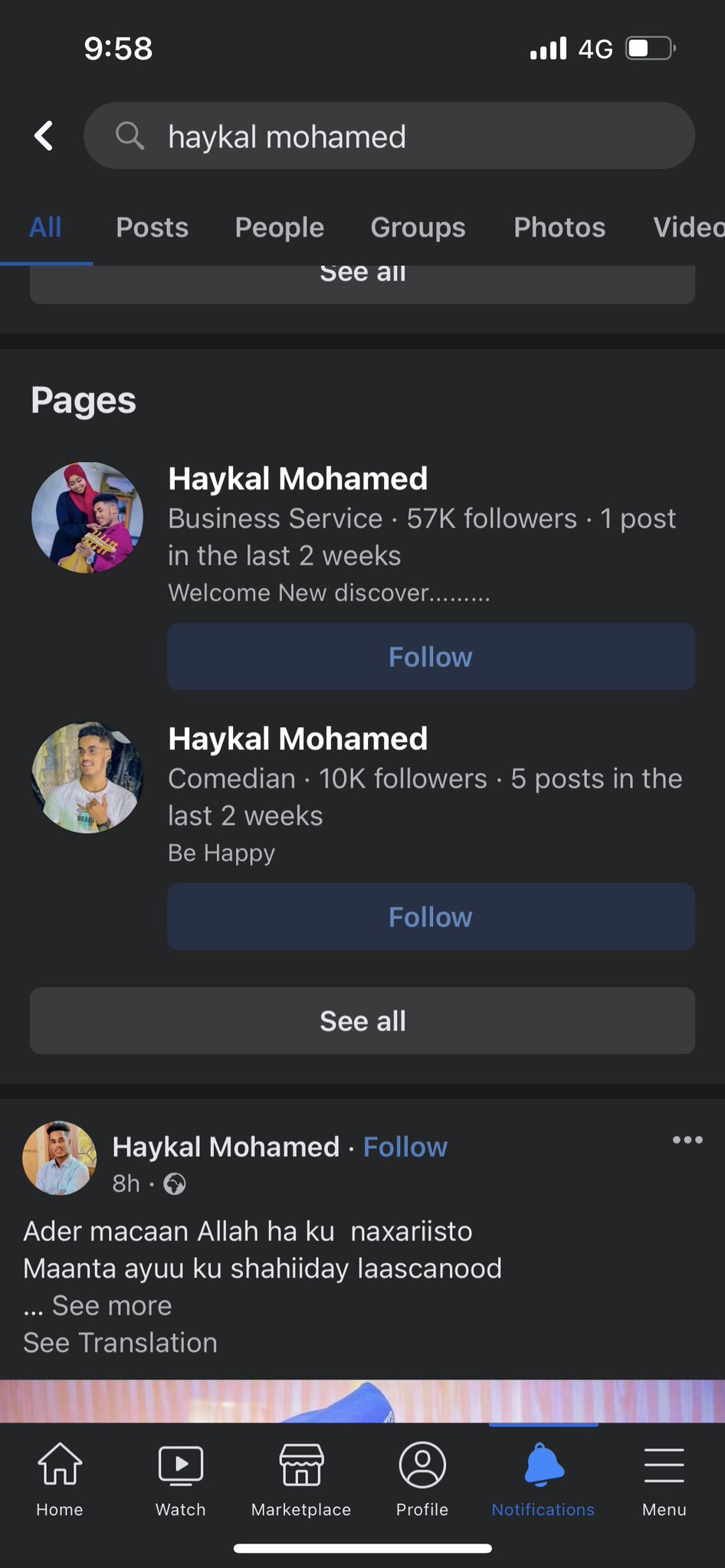Tap the search magnifier icon

pos(130,136)
